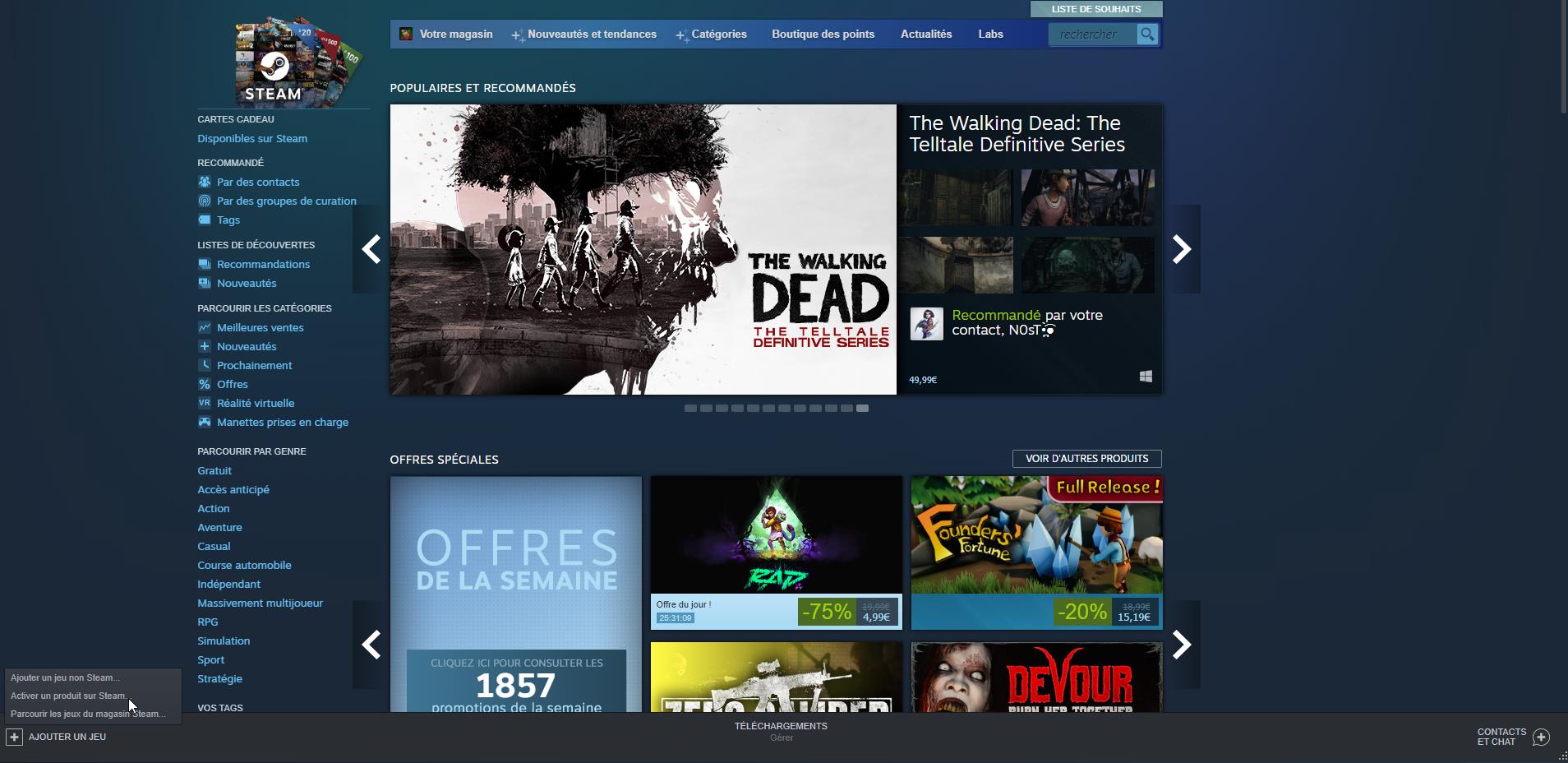Screen dimensions: 1568x763
Task: Click the Meilleures ventes chart icon
Action: [x=205, y=327]
